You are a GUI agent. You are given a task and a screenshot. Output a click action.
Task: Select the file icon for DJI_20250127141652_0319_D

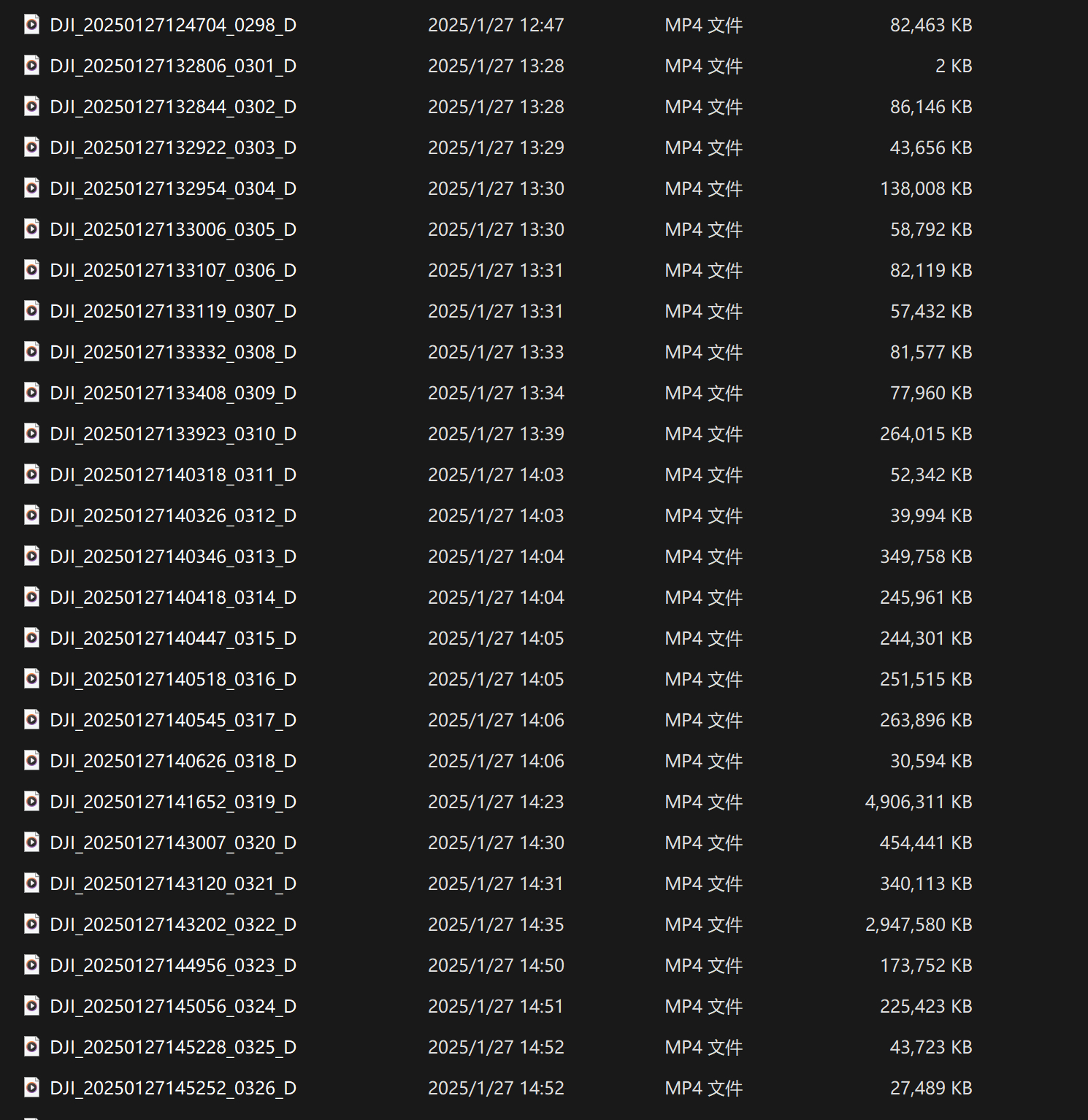tap(31, 802)
